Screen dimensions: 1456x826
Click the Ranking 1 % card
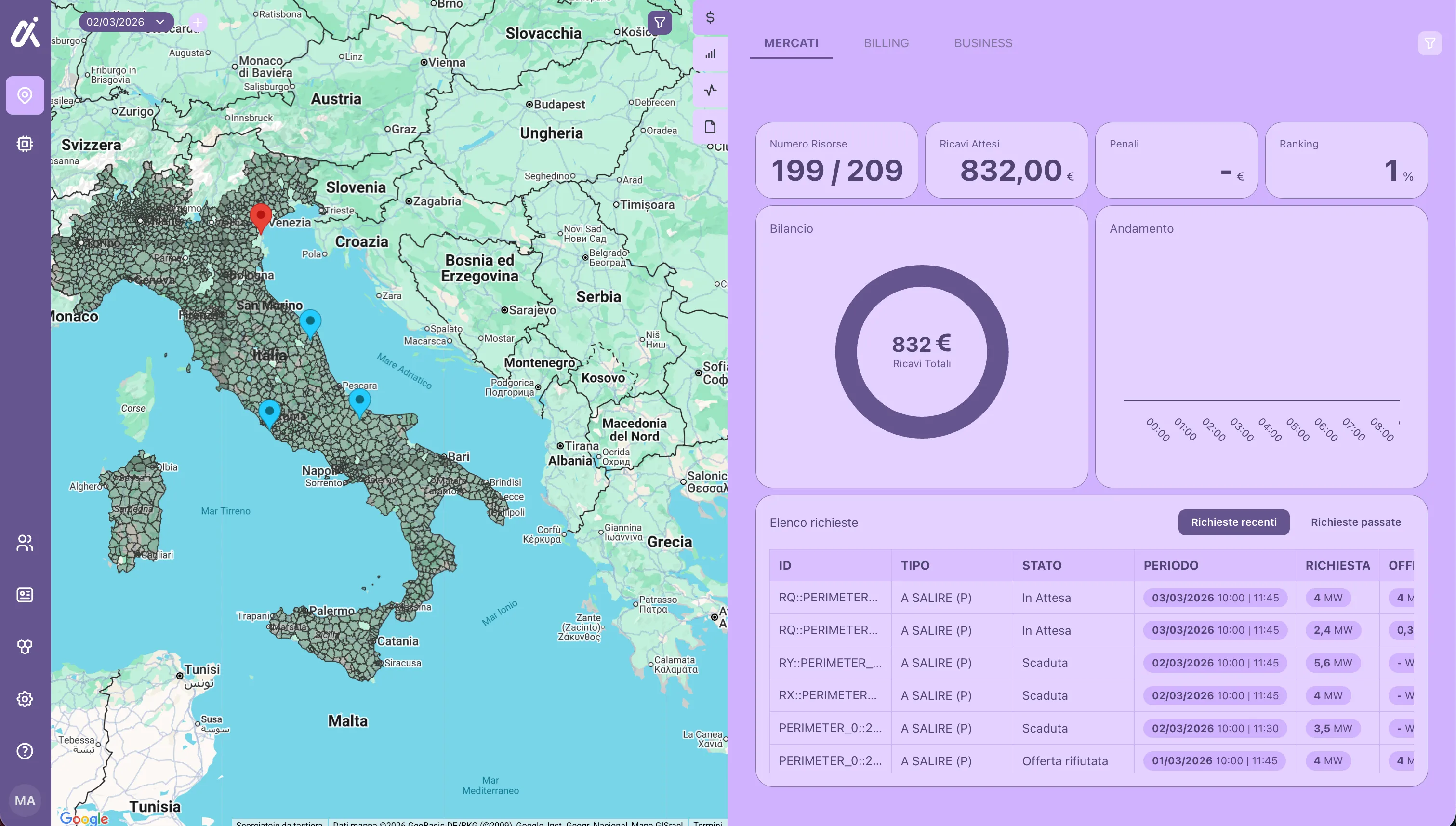click(x=1346, y=160)
